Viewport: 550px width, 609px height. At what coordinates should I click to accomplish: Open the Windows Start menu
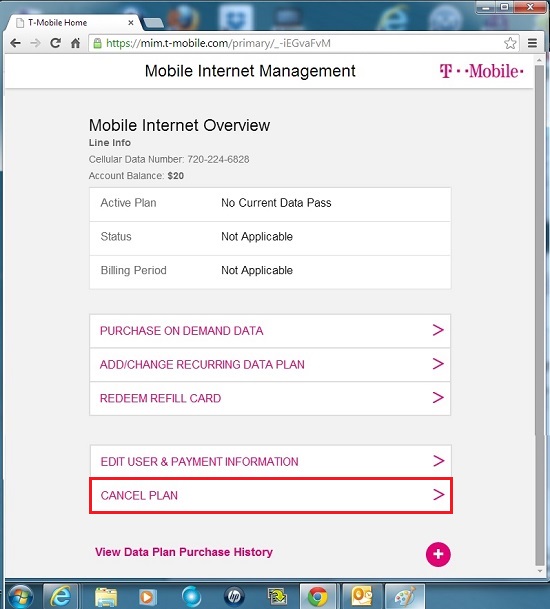20,597
